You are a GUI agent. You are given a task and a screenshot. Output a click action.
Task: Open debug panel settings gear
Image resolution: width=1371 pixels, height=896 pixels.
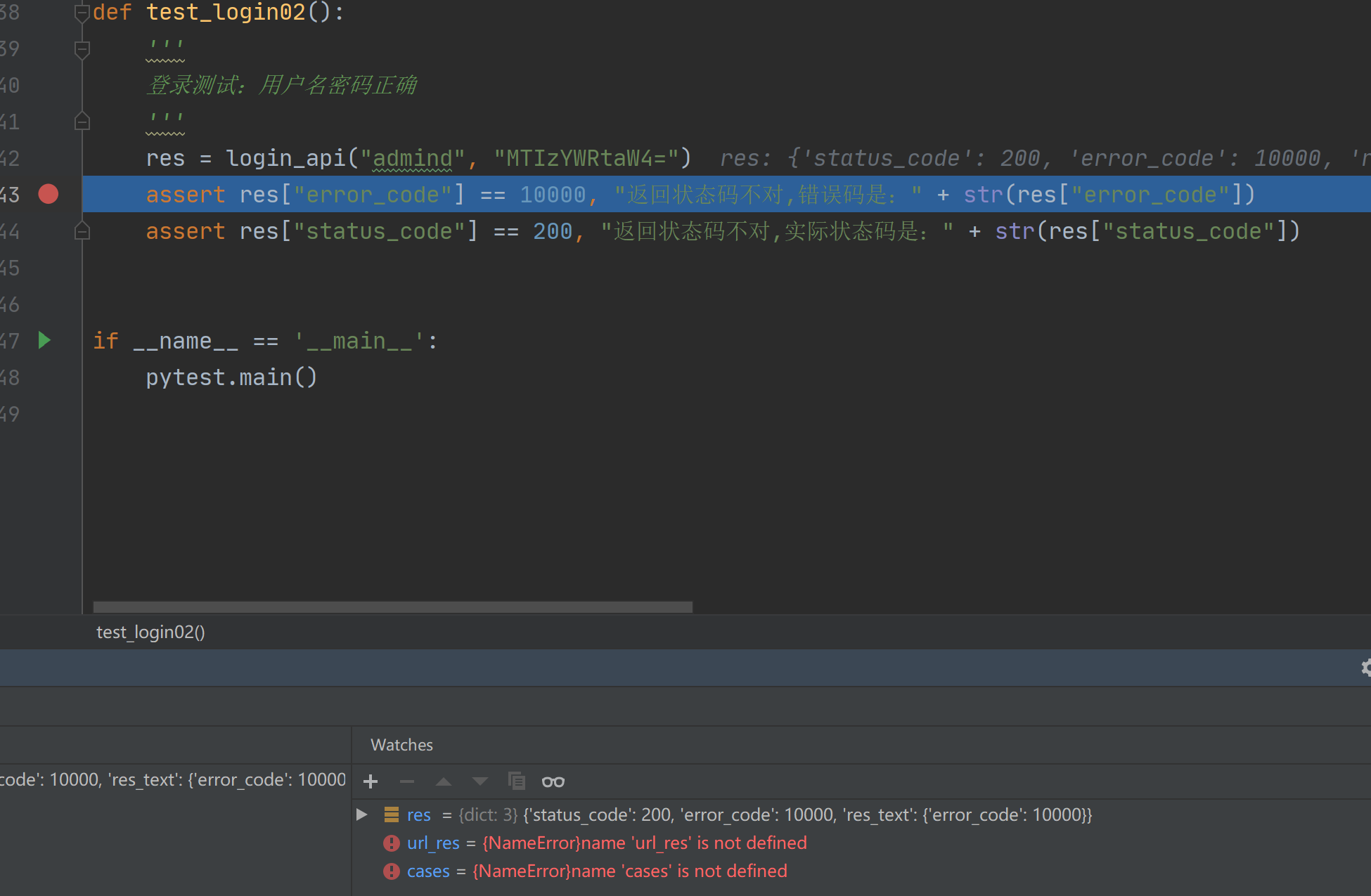(x=1365, y=668)
